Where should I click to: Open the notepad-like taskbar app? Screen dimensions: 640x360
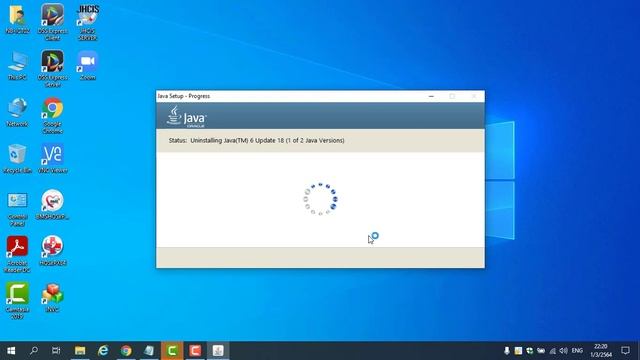click(x=149, y=351)
